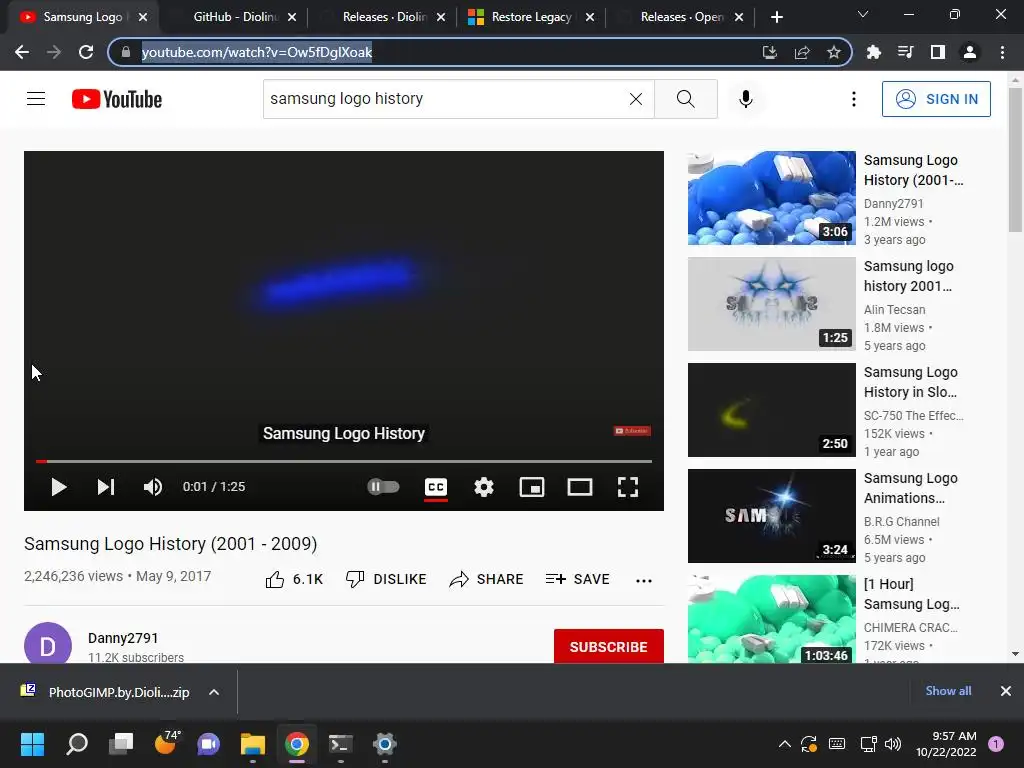Viewport: 1024px width, 768px height.
Task: Enable miniplayer mode
Action: [x=532, y=487]
